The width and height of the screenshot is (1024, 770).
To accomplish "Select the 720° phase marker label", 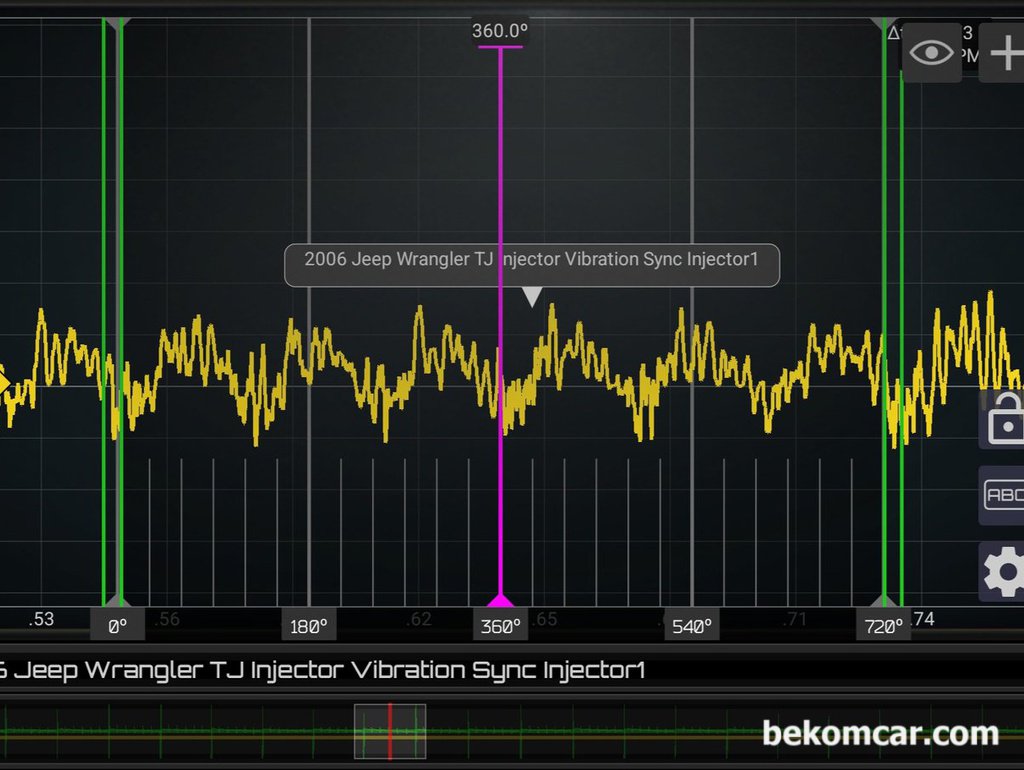I will point(884,627).
